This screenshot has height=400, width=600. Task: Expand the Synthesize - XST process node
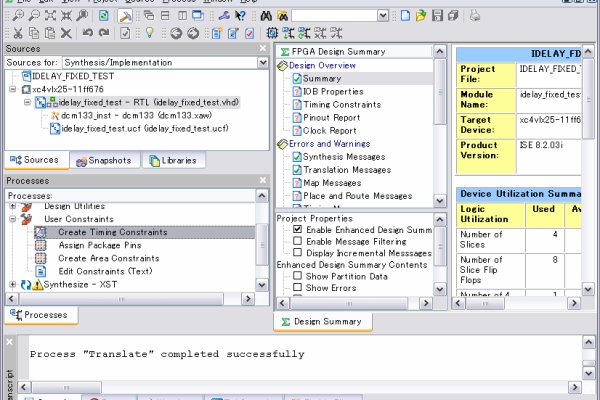pos(12,285)
